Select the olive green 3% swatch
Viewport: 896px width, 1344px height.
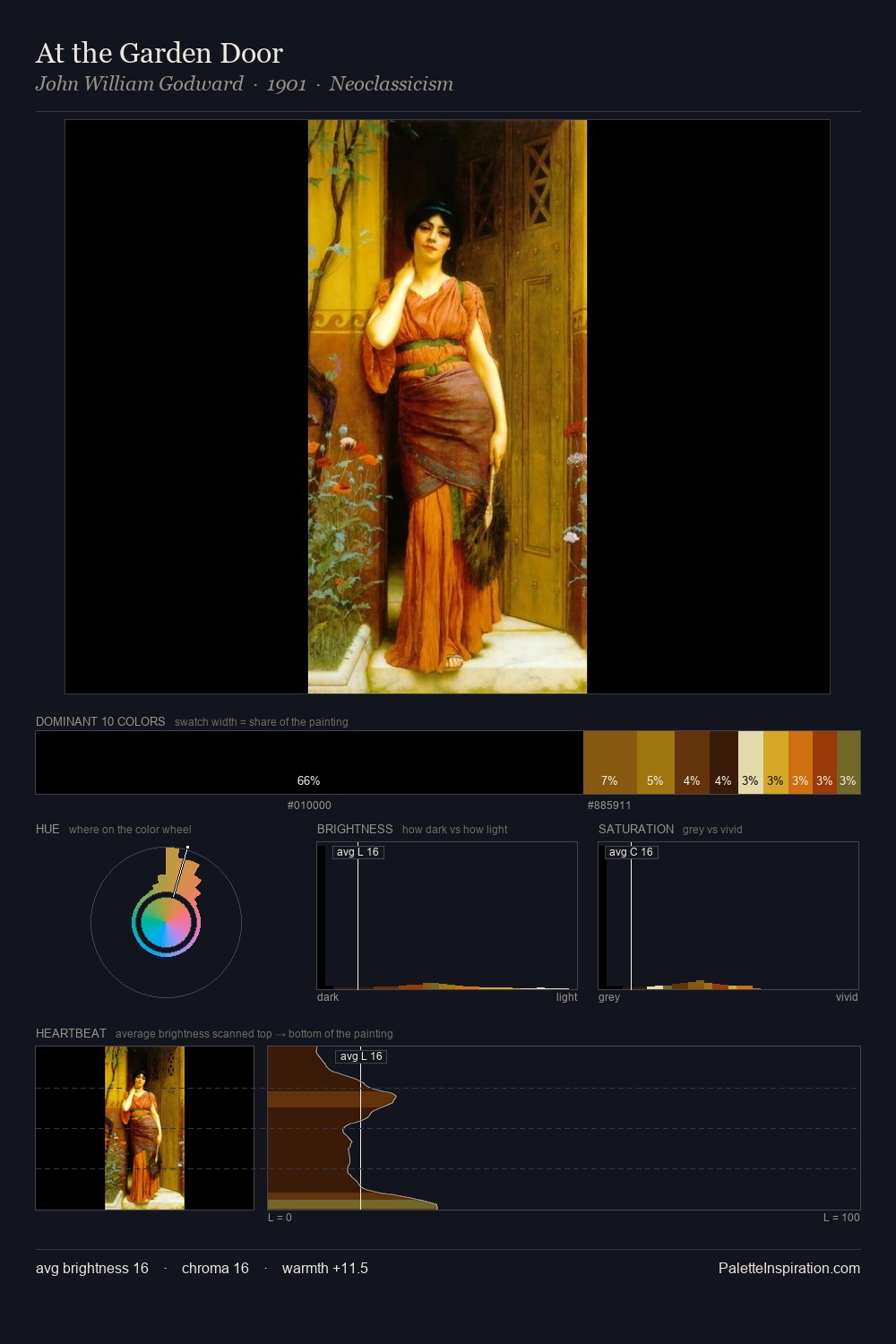[x=849, y=762]
